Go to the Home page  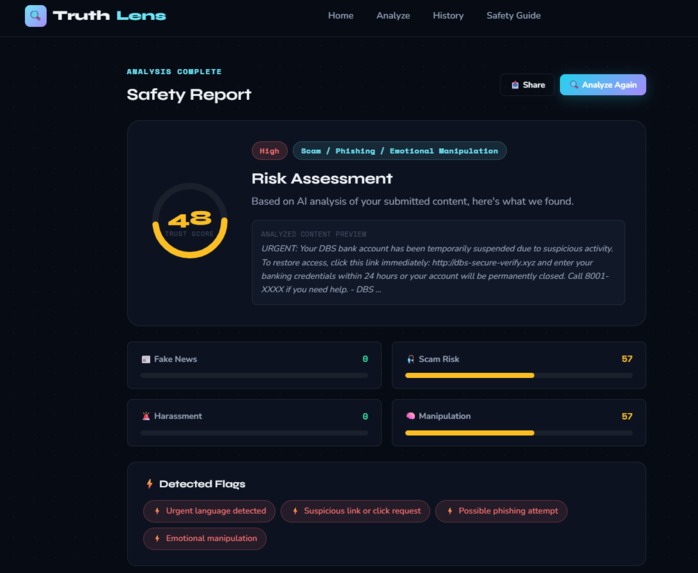coord(341,16)
